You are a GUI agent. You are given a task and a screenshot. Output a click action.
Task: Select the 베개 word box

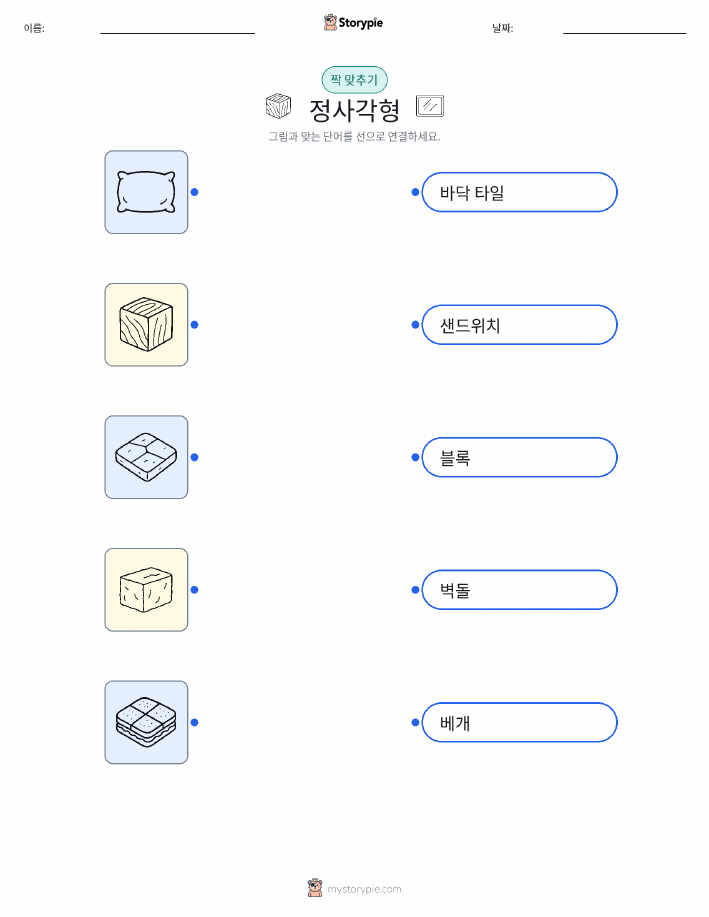(x=519, y=722)
